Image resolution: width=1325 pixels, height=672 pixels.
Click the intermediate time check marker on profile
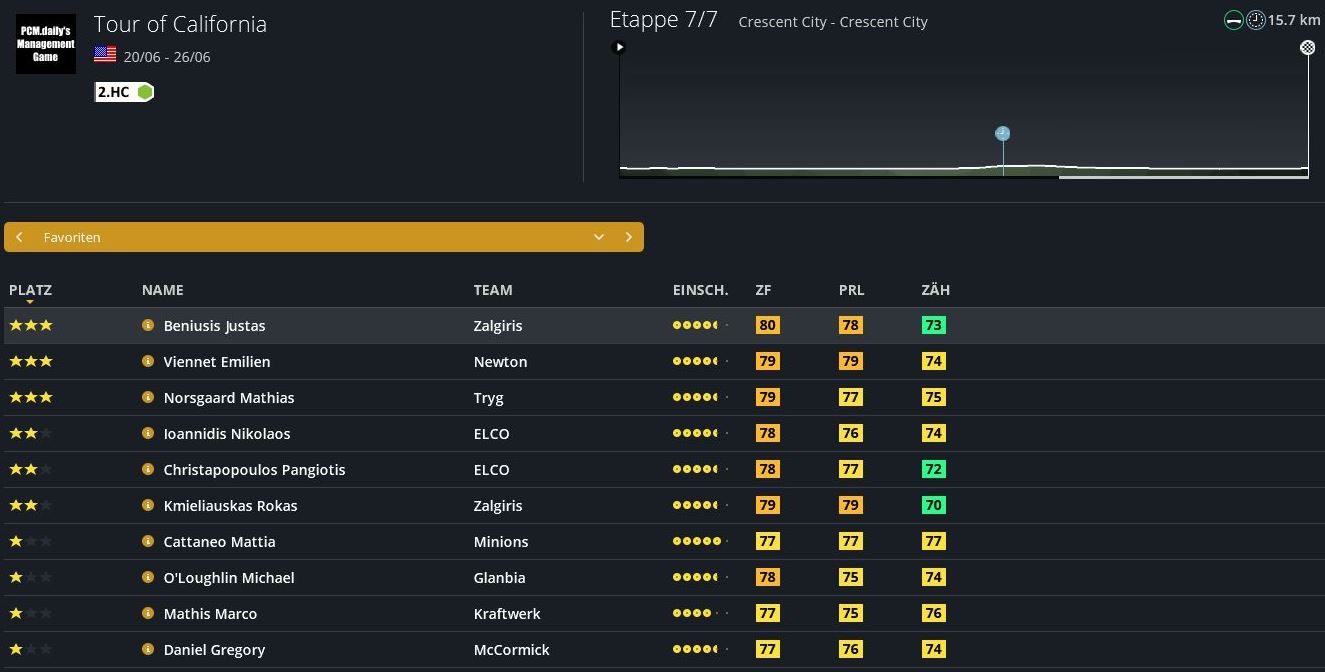pos(1002,134)
